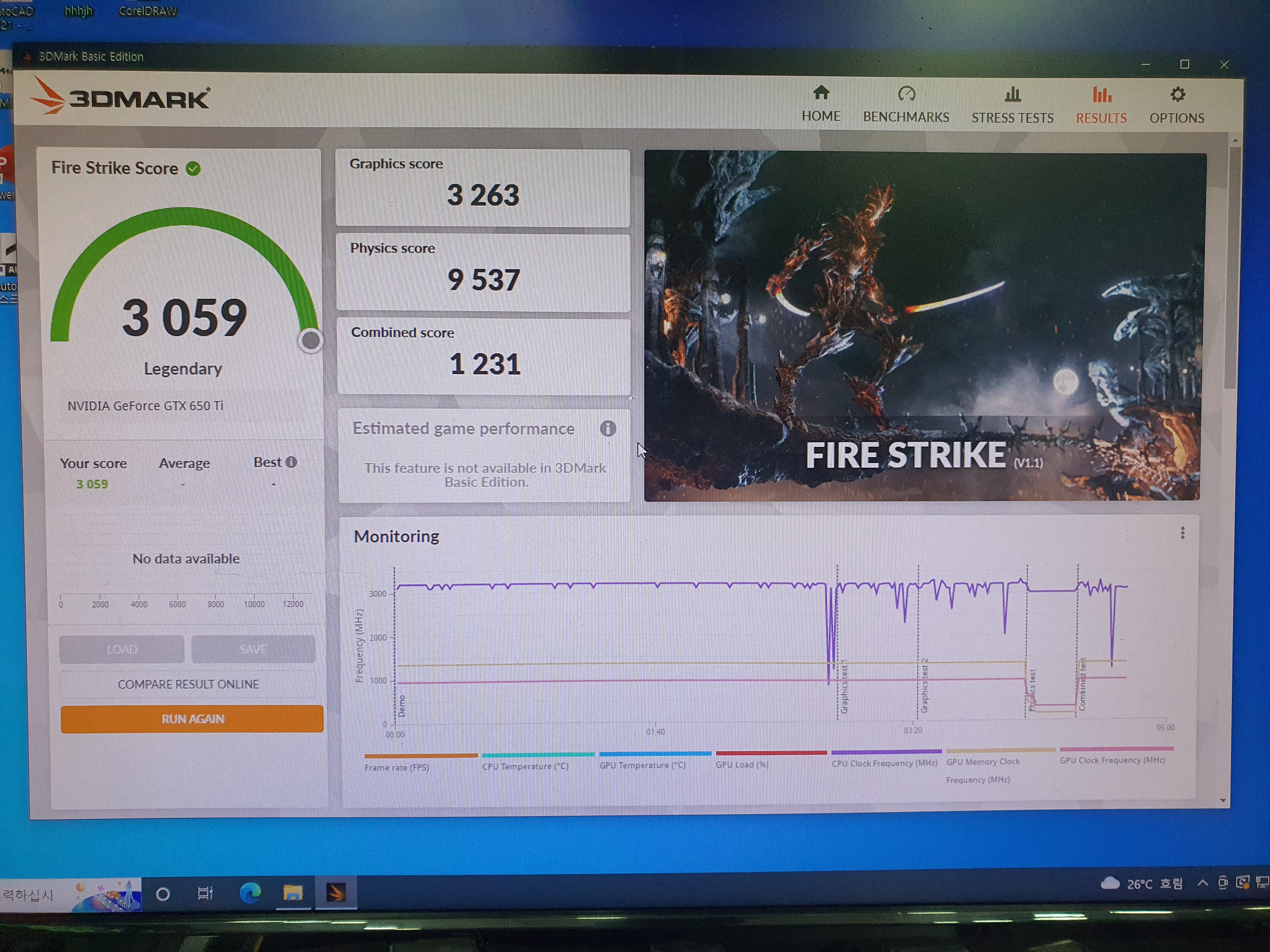The width and height of the screenshot is (1270, 952).
Task: Toggle the GPU Memory Clock Frequency legend
Action: 1000,766
